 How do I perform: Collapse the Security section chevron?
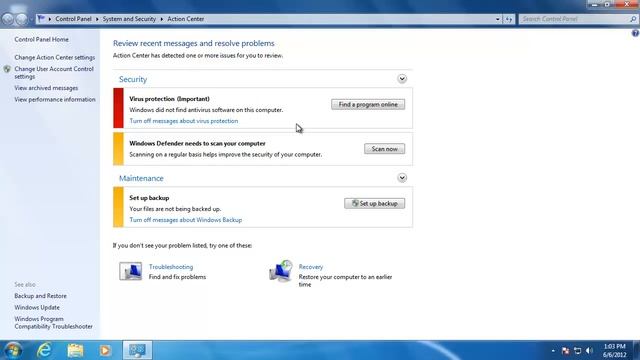click(402, 79)
